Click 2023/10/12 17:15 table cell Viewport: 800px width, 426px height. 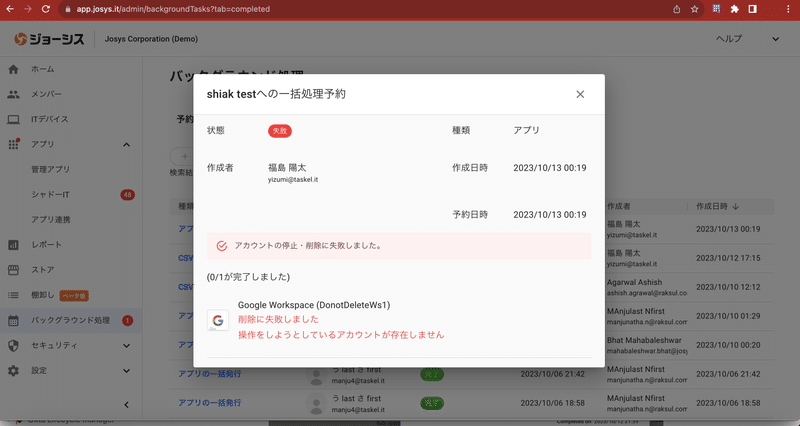pos(728,258)
